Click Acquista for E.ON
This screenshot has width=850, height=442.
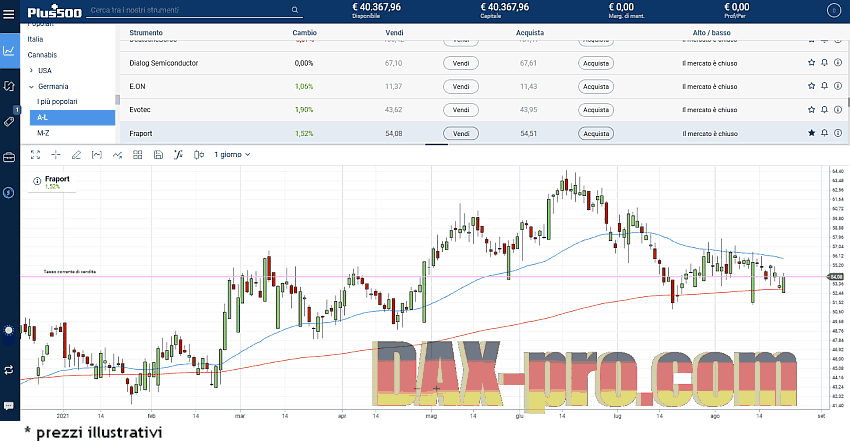coord(596,86)
